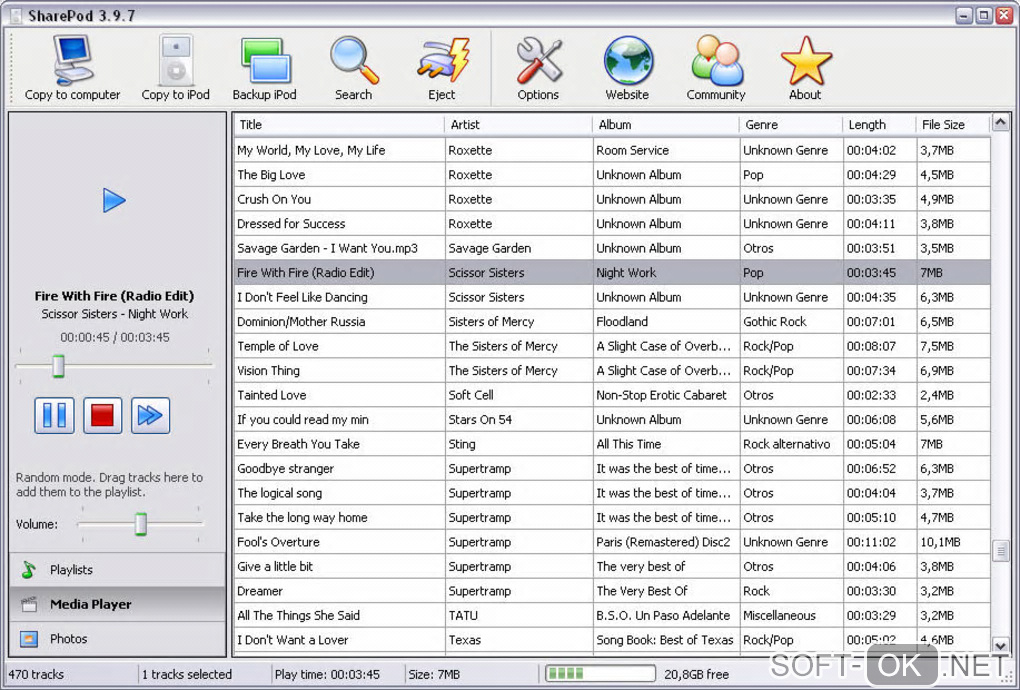
Task: Select the track 'Dreamer'
Action: pyautogui.click(x=612, y=591)
